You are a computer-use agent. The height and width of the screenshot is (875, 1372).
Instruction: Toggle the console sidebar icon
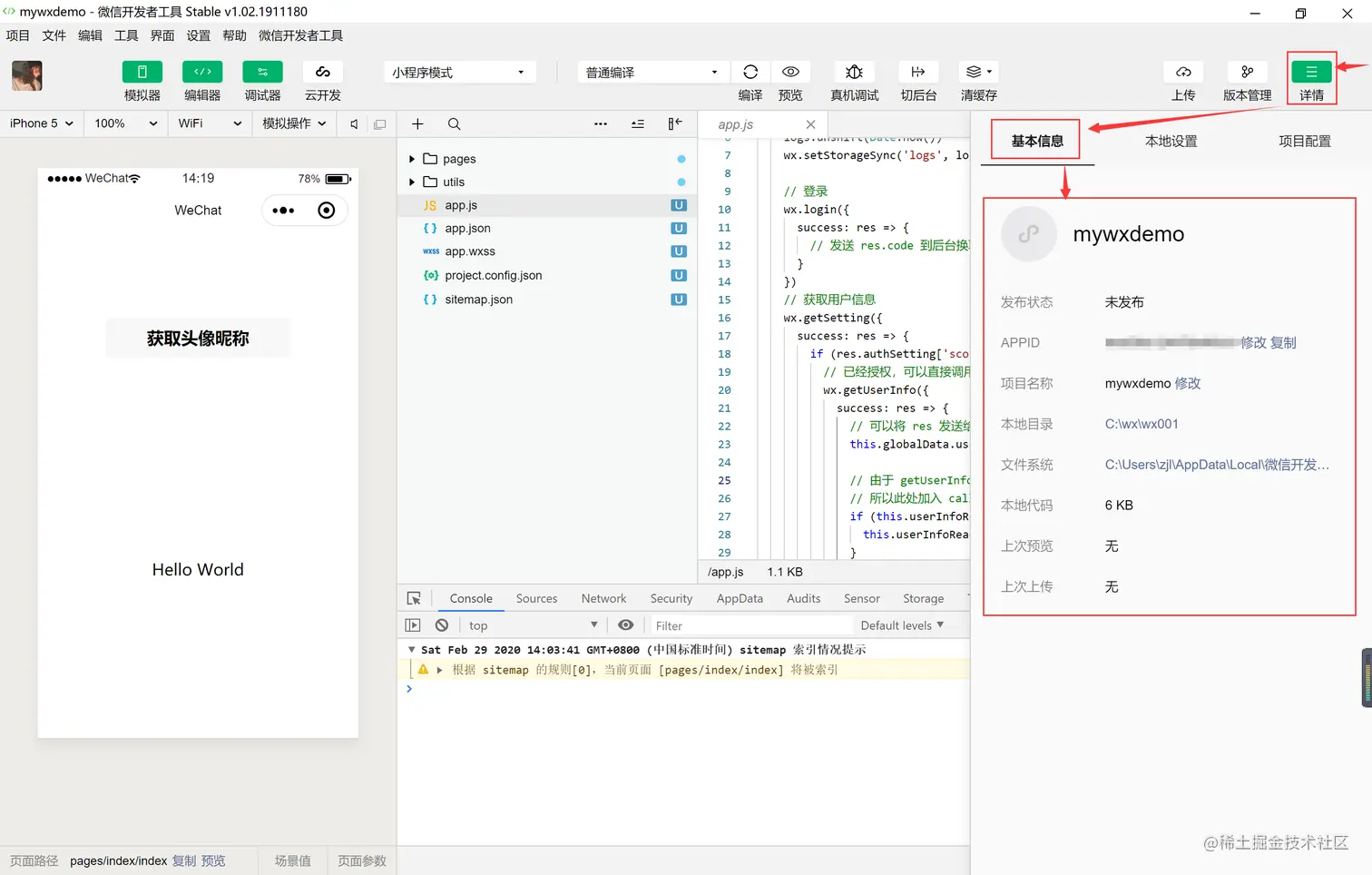point(413,625)
